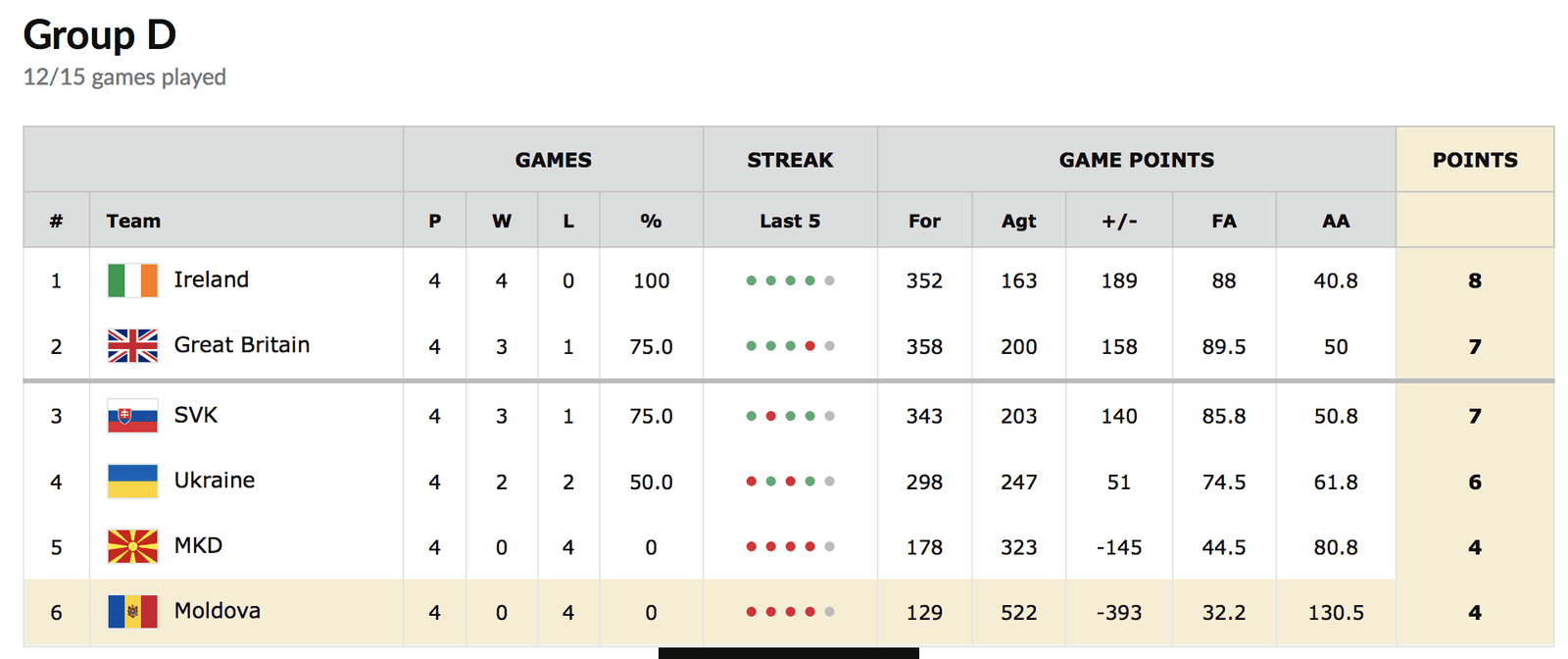
Task: Sort by the POINTS column header
Action: click(x=1474, y=160)
